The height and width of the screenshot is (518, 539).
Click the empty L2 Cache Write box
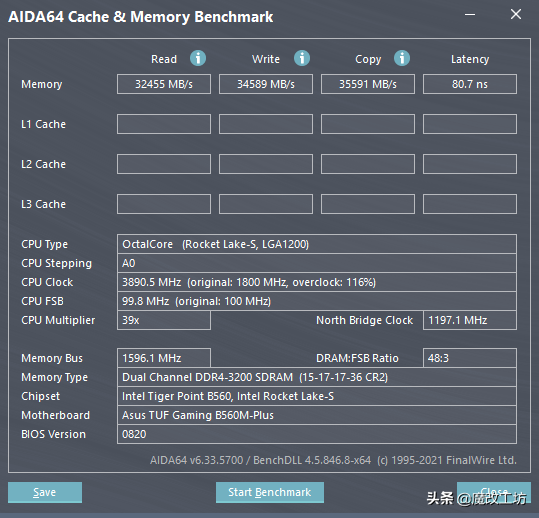[266, 164]
